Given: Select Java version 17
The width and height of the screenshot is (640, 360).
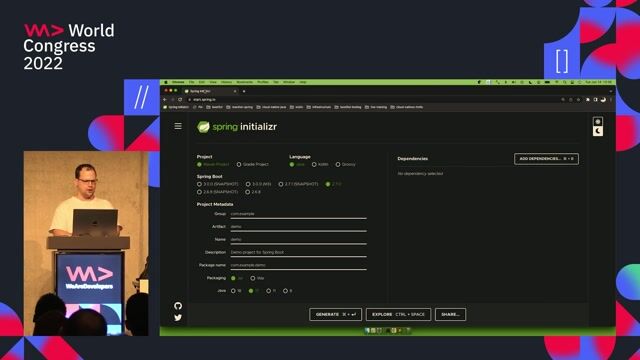Looking at the screenshot, I should coord(253,291).
